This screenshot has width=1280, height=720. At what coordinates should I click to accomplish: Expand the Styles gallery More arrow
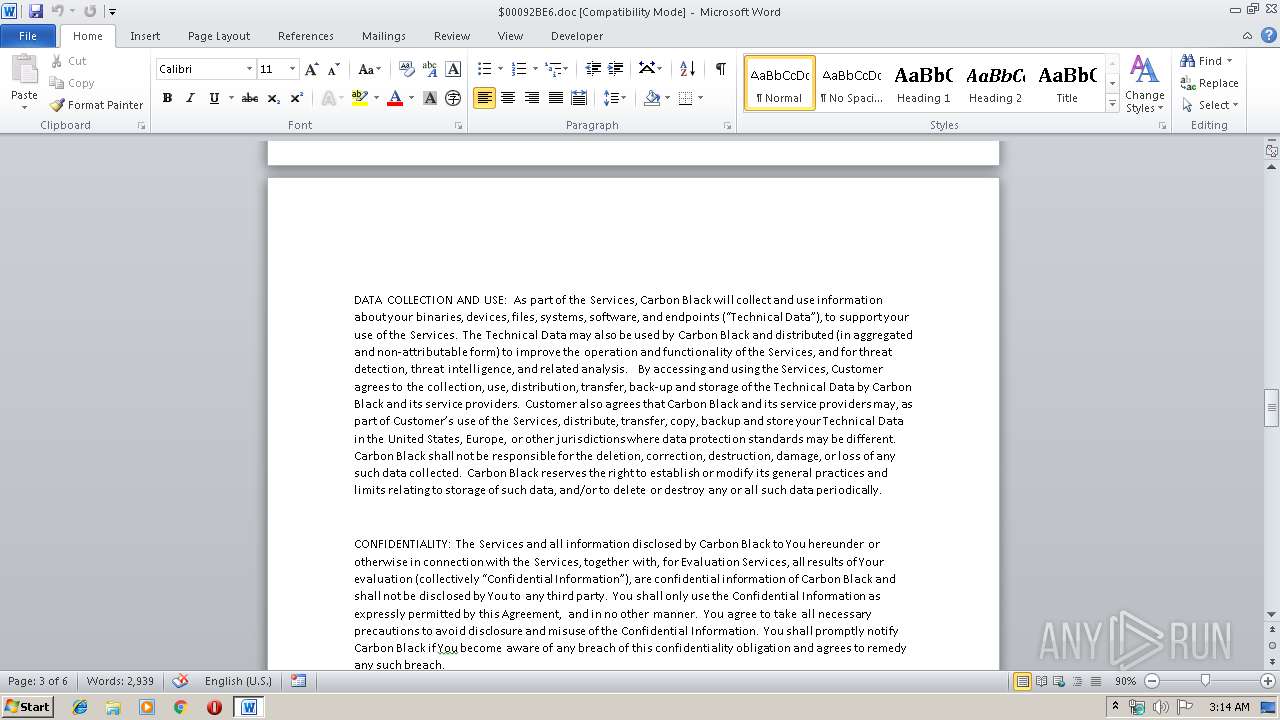(x=1112, y=103)
